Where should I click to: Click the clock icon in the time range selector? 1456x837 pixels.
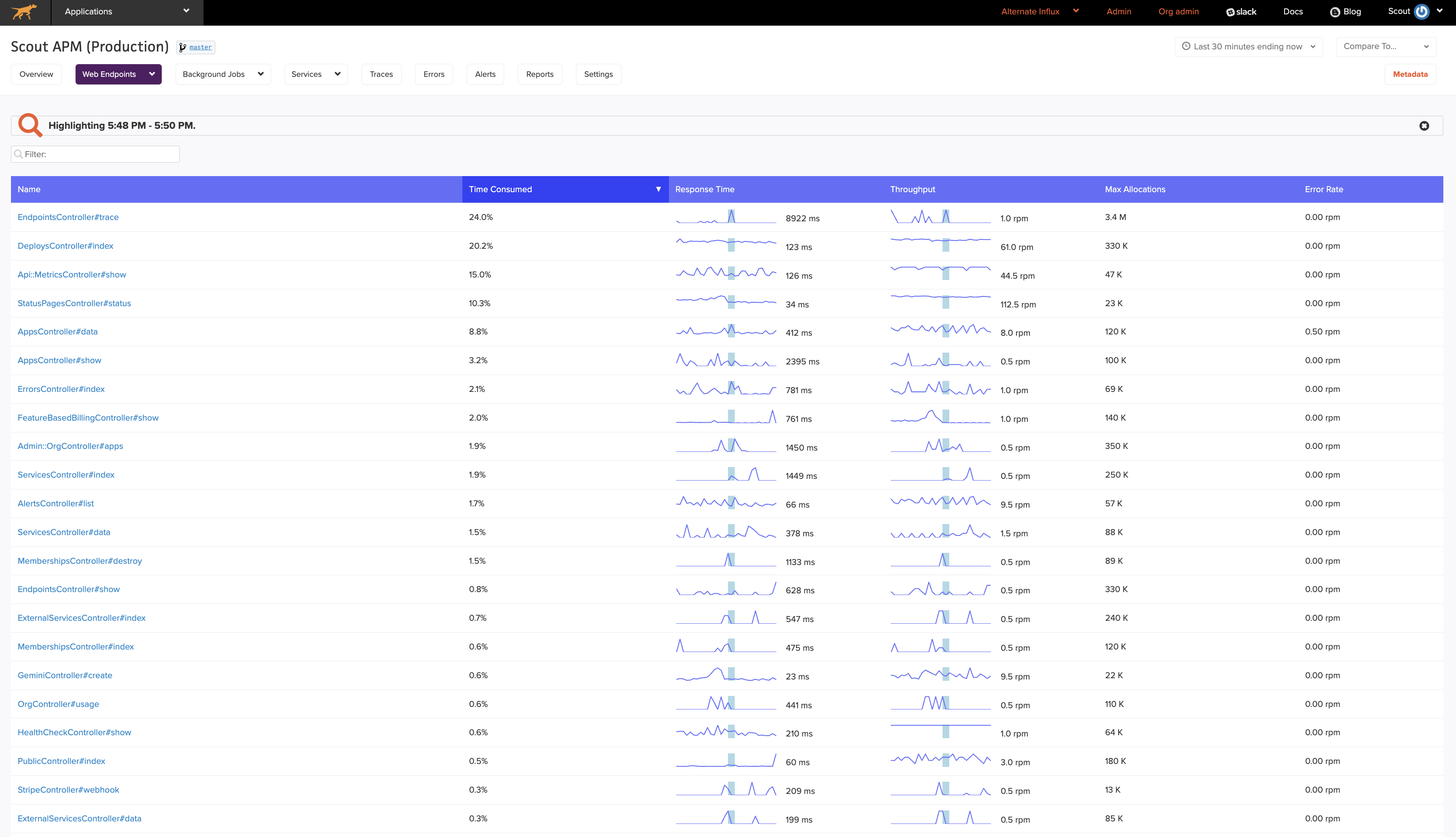[1186, 46]
